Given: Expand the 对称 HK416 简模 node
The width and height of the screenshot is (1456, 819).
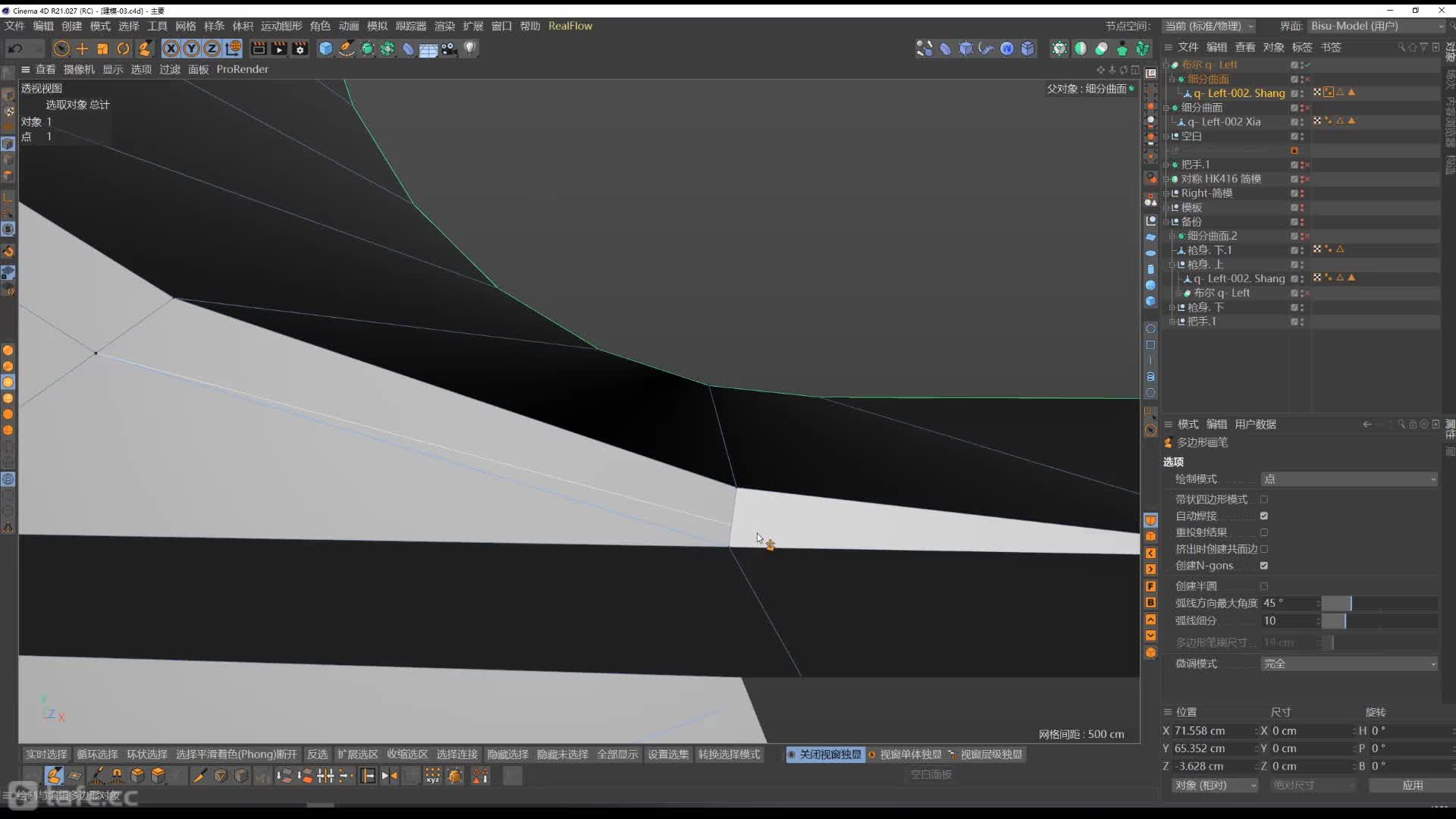Looking at the screenshot, I should tap(1167, 179).
